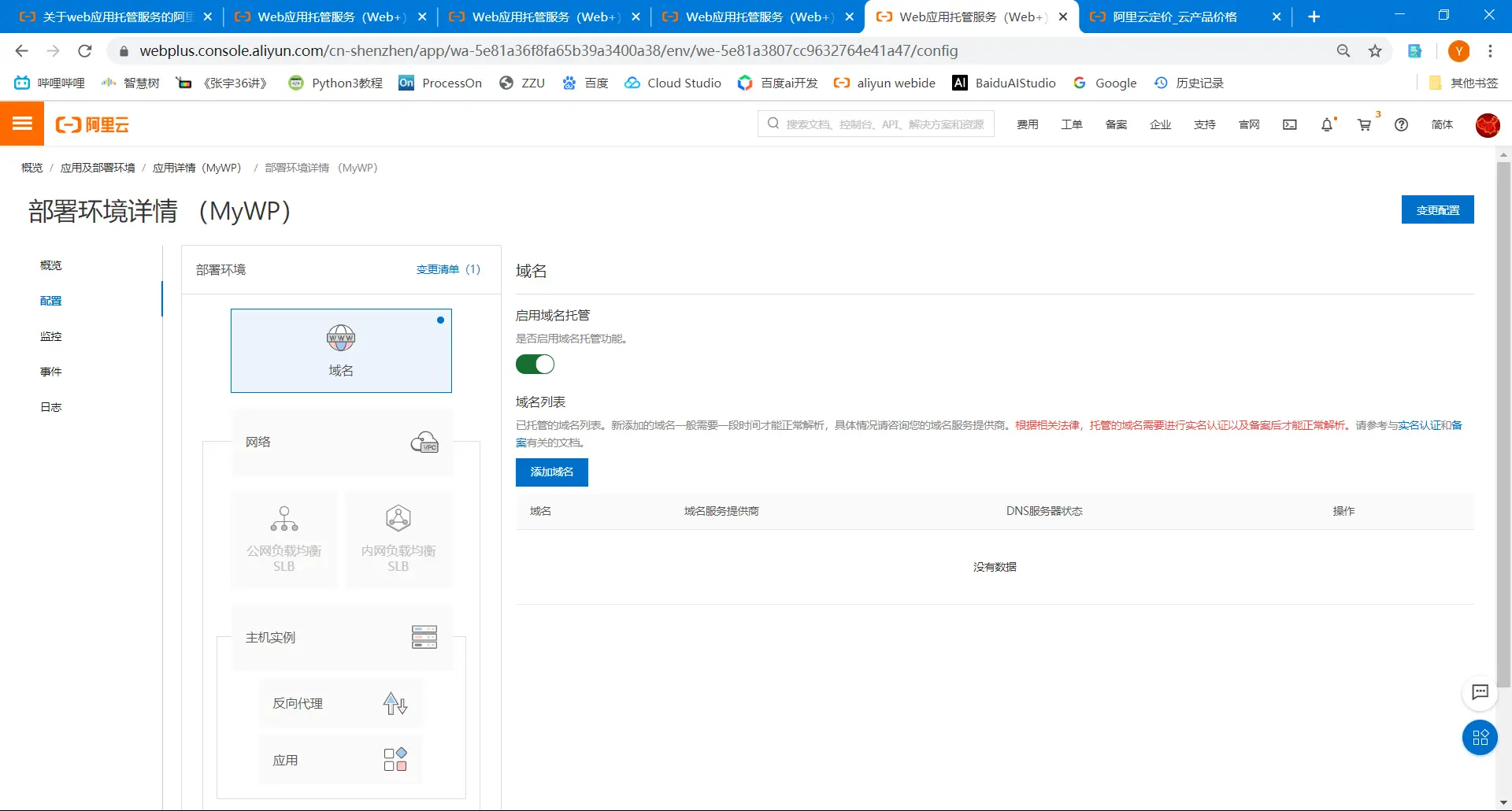The height and width of the screenshot is (811, 1512).
Task: Open the blue quick-apps floating button
Action: coord(1480,738)
